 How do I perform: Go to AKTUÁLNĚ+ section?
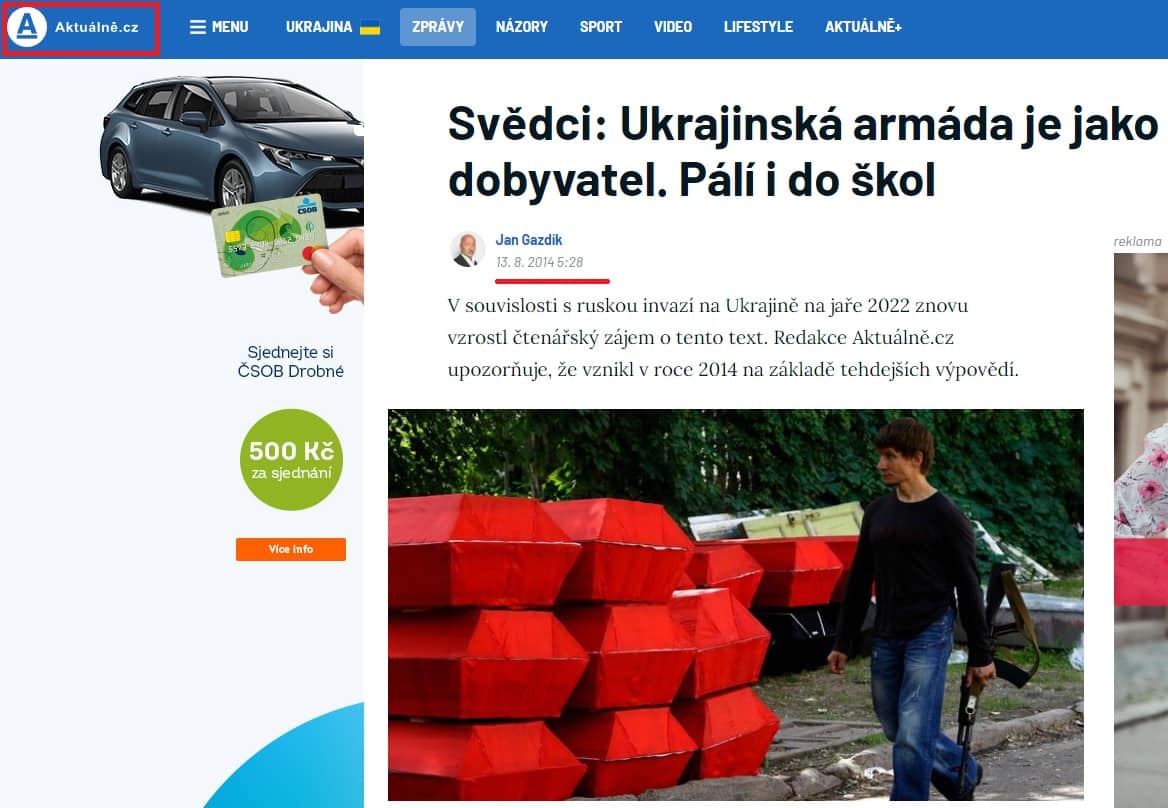tap(863, 28)
